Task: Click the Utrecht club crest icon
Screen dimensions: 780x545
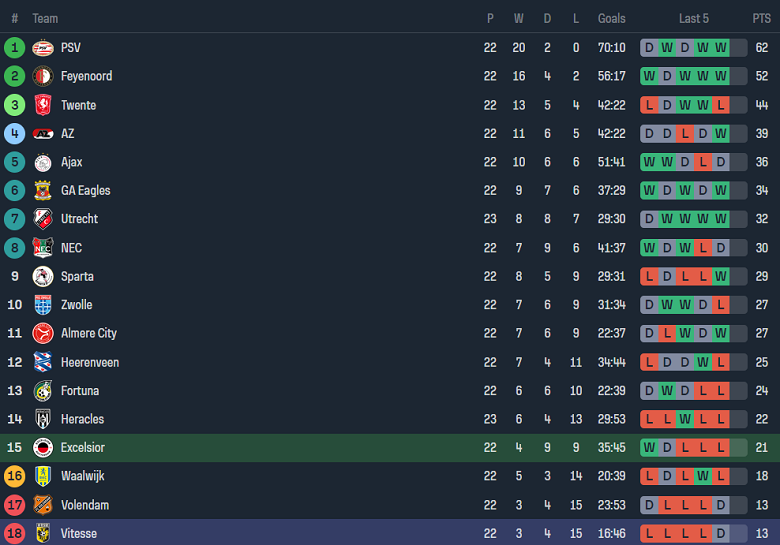Action: pos(42,219)
